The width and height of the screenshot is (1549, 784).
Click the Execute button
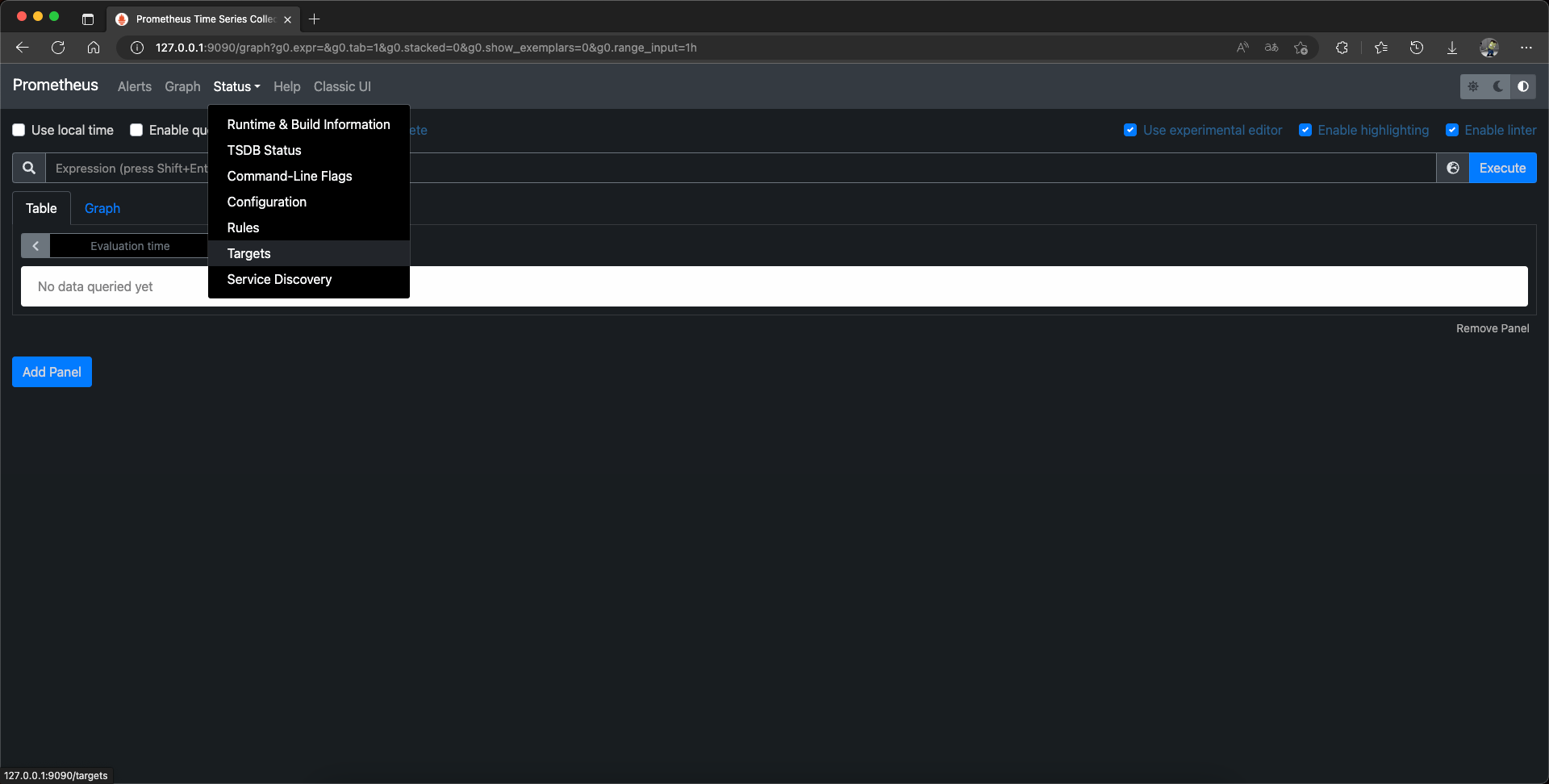click(1502, 168)
